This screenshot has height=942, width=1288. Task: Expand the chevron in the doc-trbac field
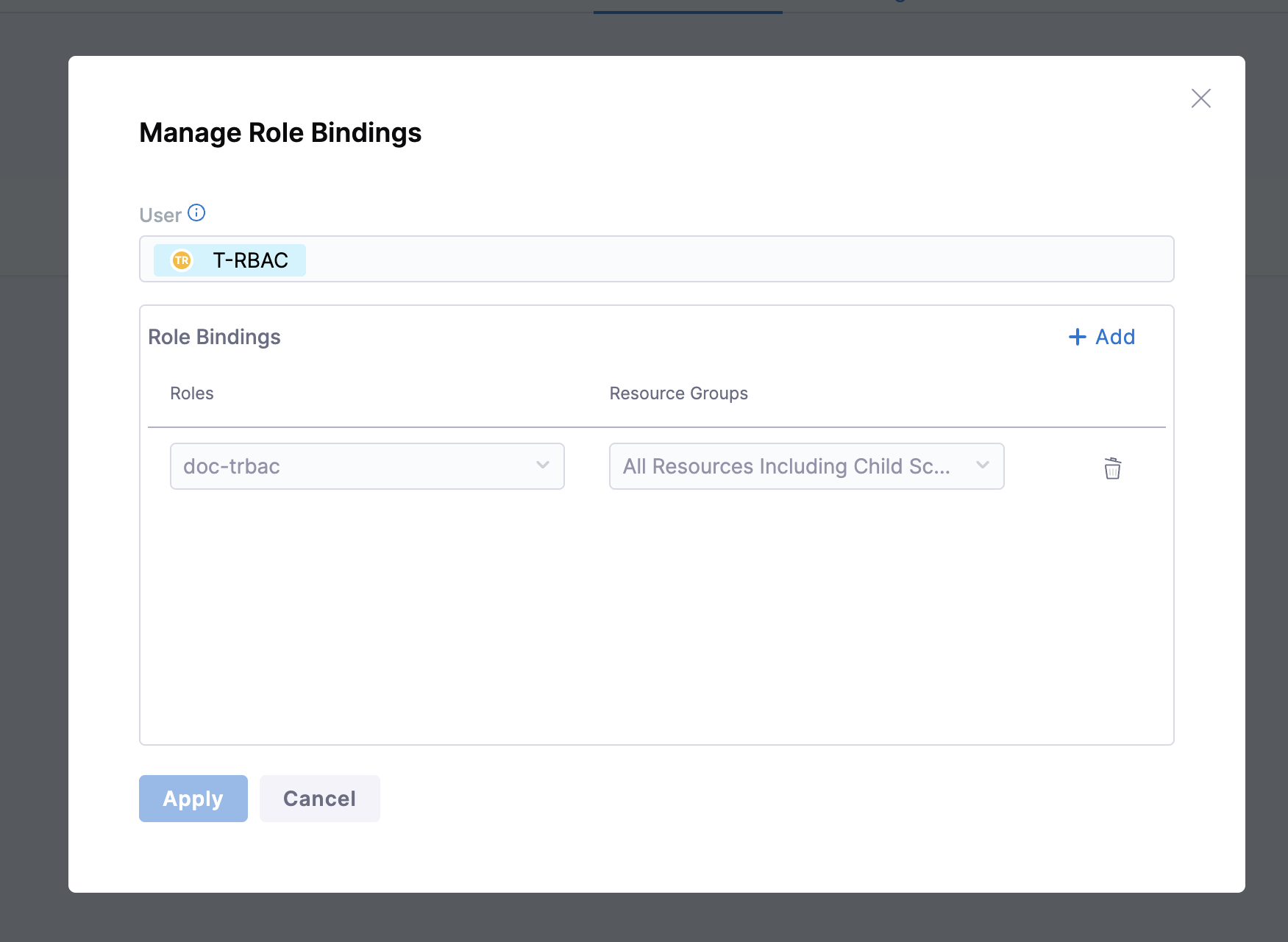(543, 465)
